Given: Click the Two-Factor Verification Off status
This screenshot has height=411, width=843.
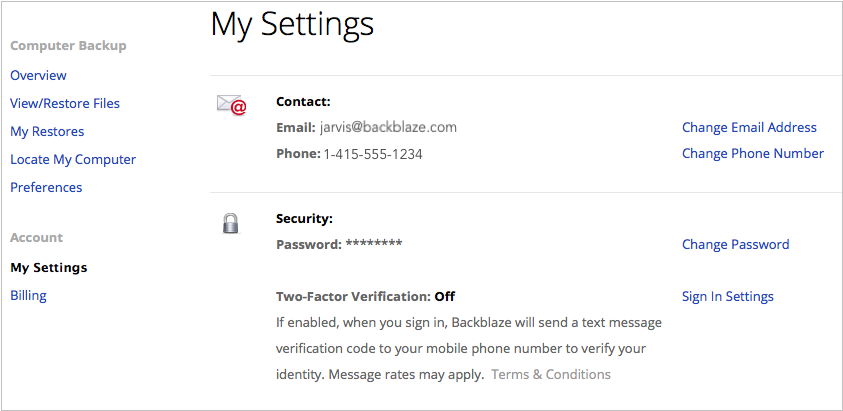Looking at the screenshot, I should pyautogui.click(x=445, y=296).
